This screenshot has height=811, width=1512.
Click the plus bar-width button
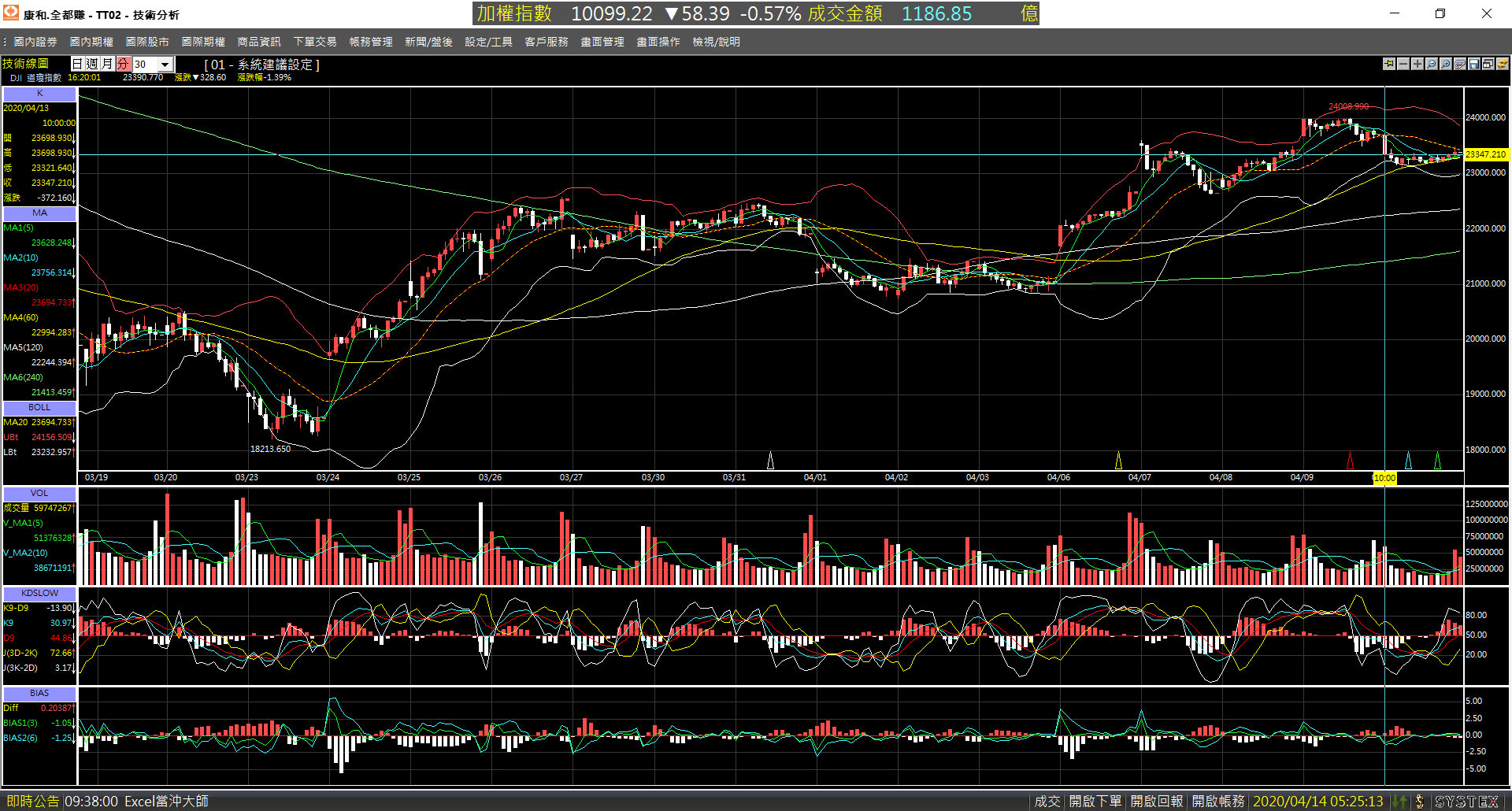point(1417,64)
